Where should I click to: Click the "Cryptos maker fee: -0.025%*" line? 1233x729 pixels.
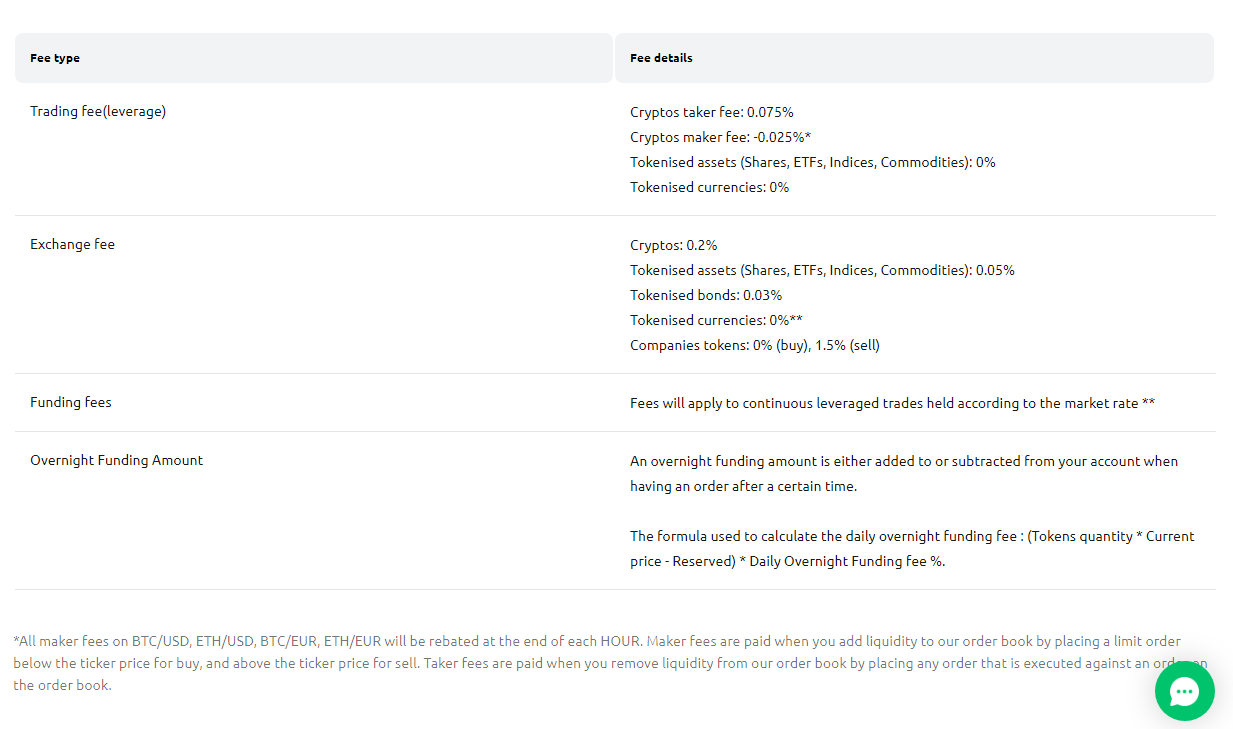click(720, 137)
